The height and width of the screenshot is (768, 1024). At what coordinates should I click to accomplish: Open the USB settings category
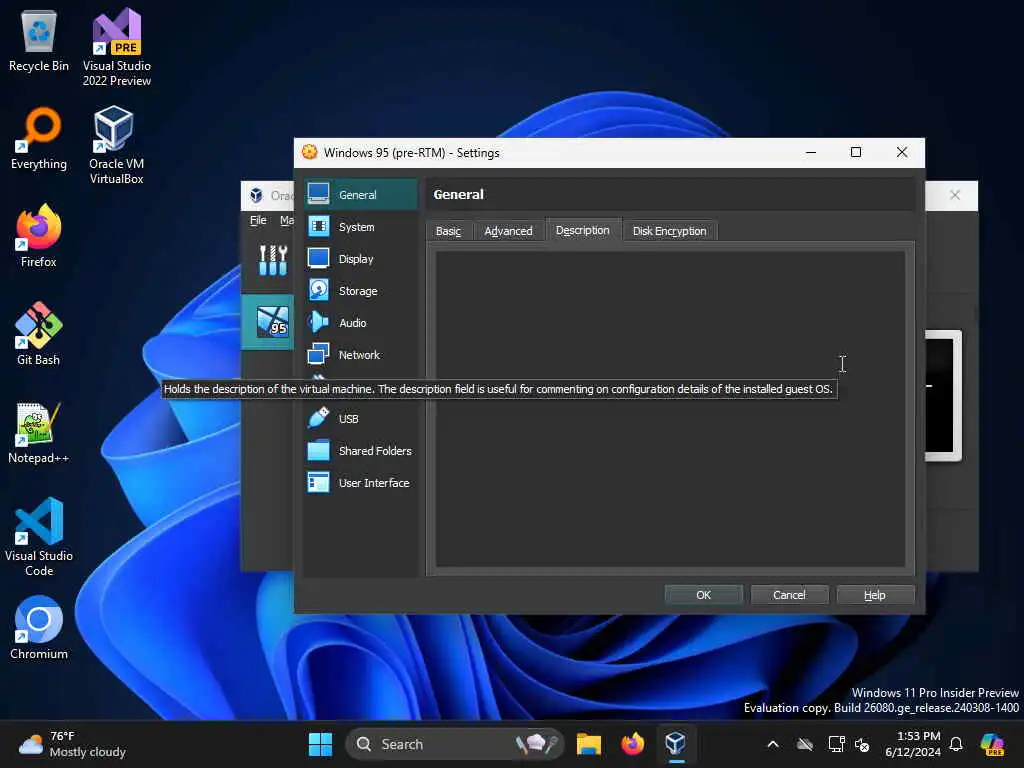pyautogui.click(x=360, y=419)
